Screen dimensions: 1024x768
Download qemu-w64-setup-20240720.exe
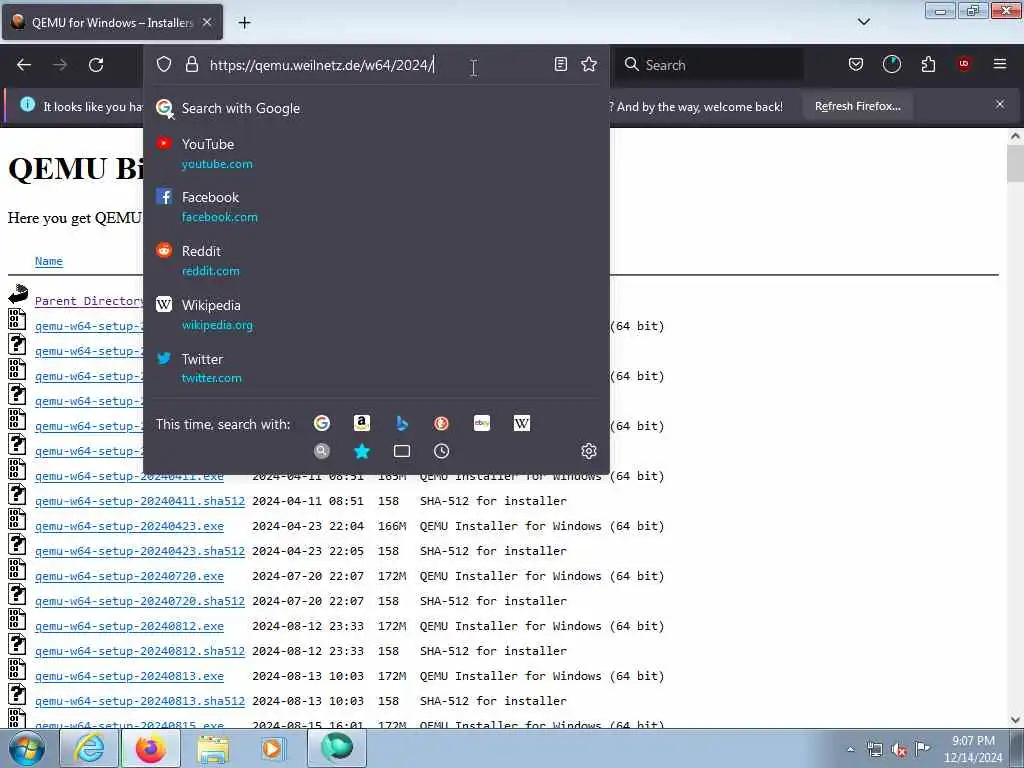129,576
